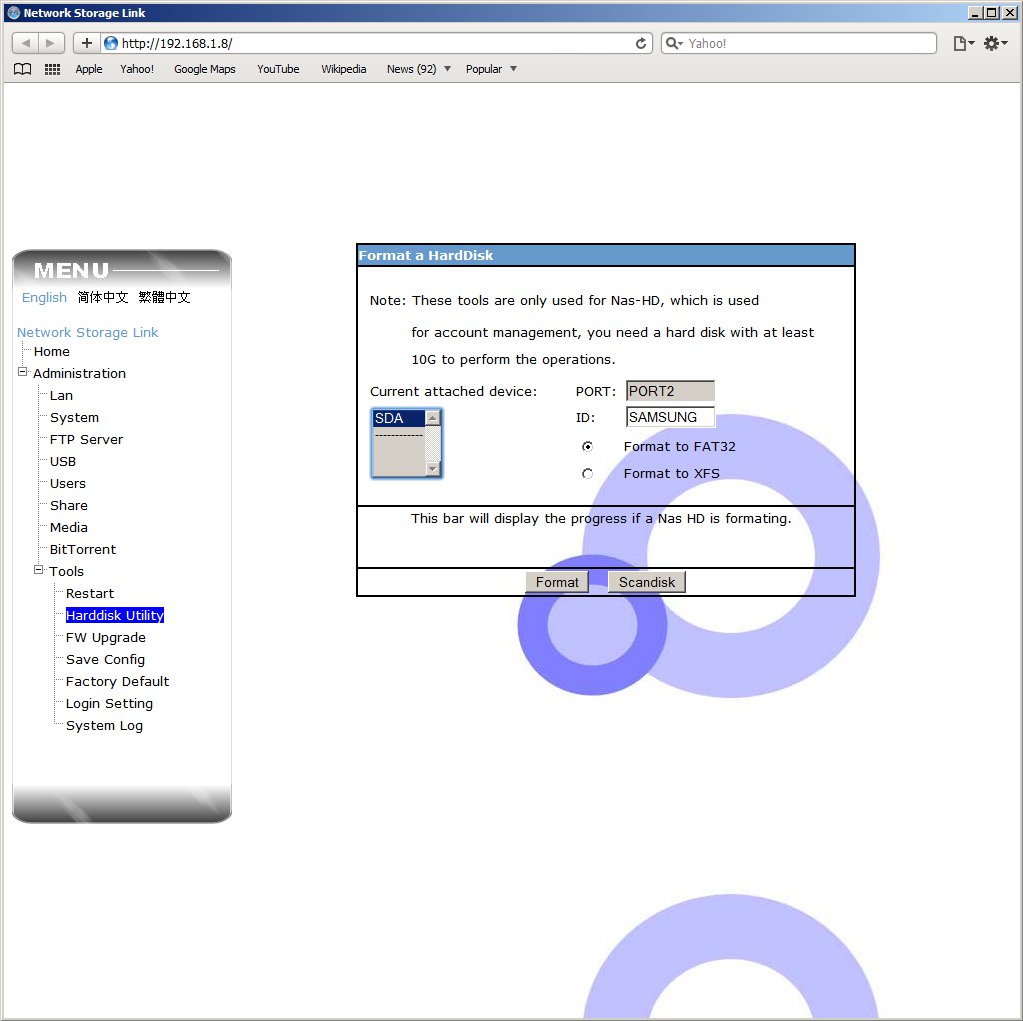
Task: Open Save Config under Tools
Action: coord(105,660)
